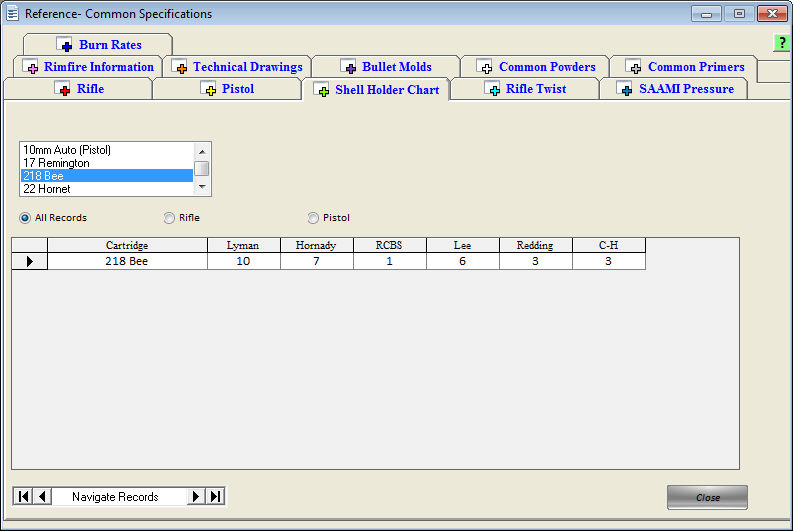Switch to the Bullet Molds tab
The image size is (793, 531).
coord(386,67)
